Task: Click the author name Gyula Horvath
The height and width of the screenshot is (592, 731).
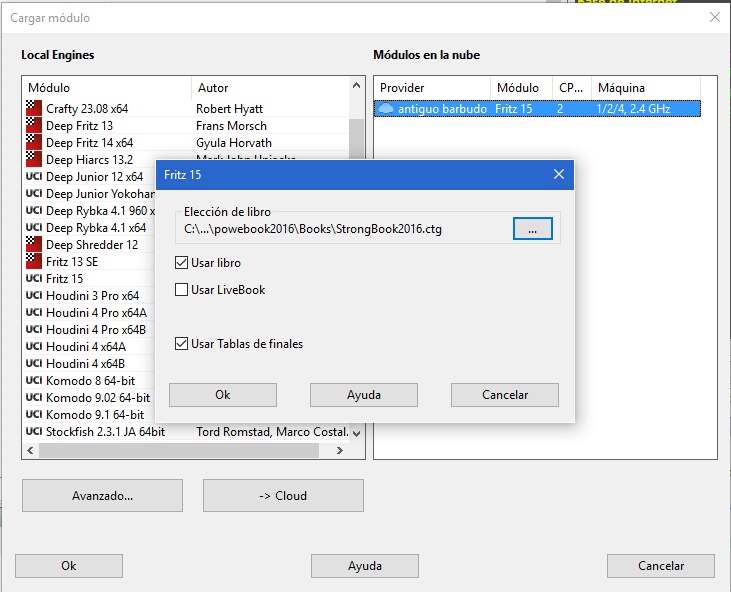Action: (234, 143)
